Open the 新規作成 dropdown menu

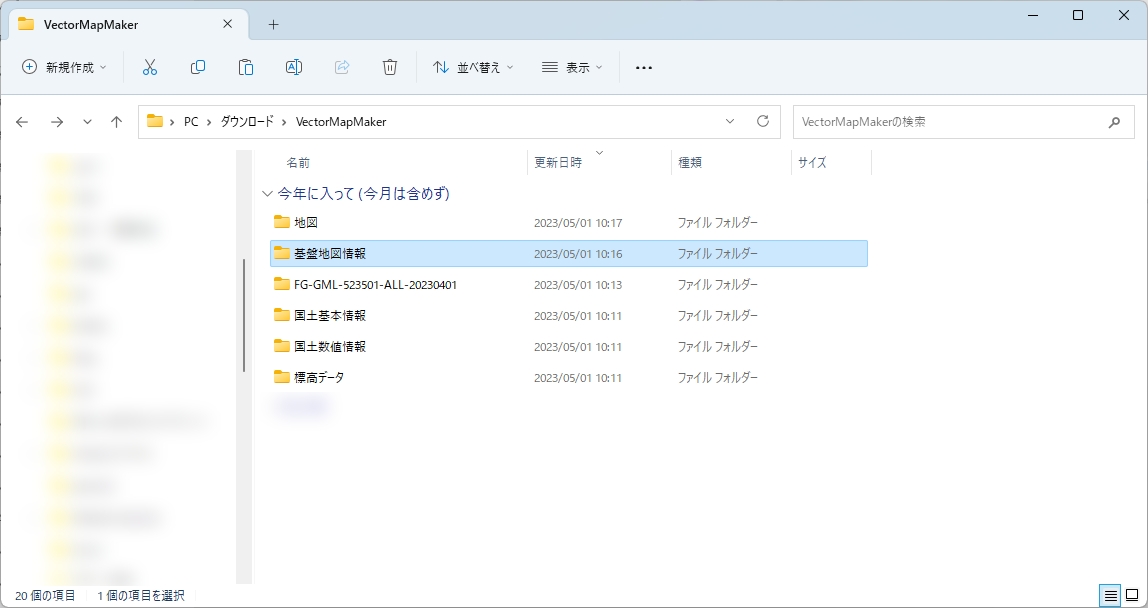65,67
